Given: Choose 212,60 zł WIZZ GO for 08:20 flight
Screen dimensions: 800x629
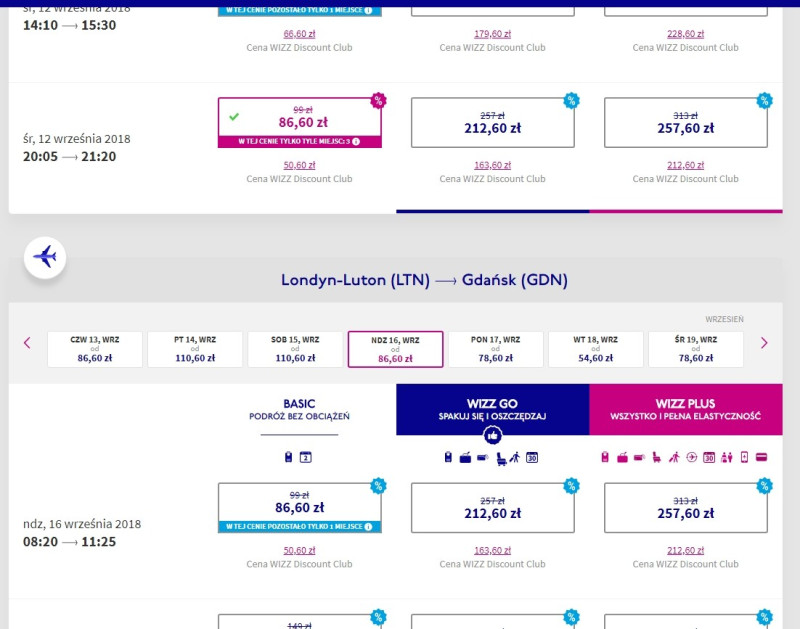Looking at the screenshot, I should click(x=492, y=508).
